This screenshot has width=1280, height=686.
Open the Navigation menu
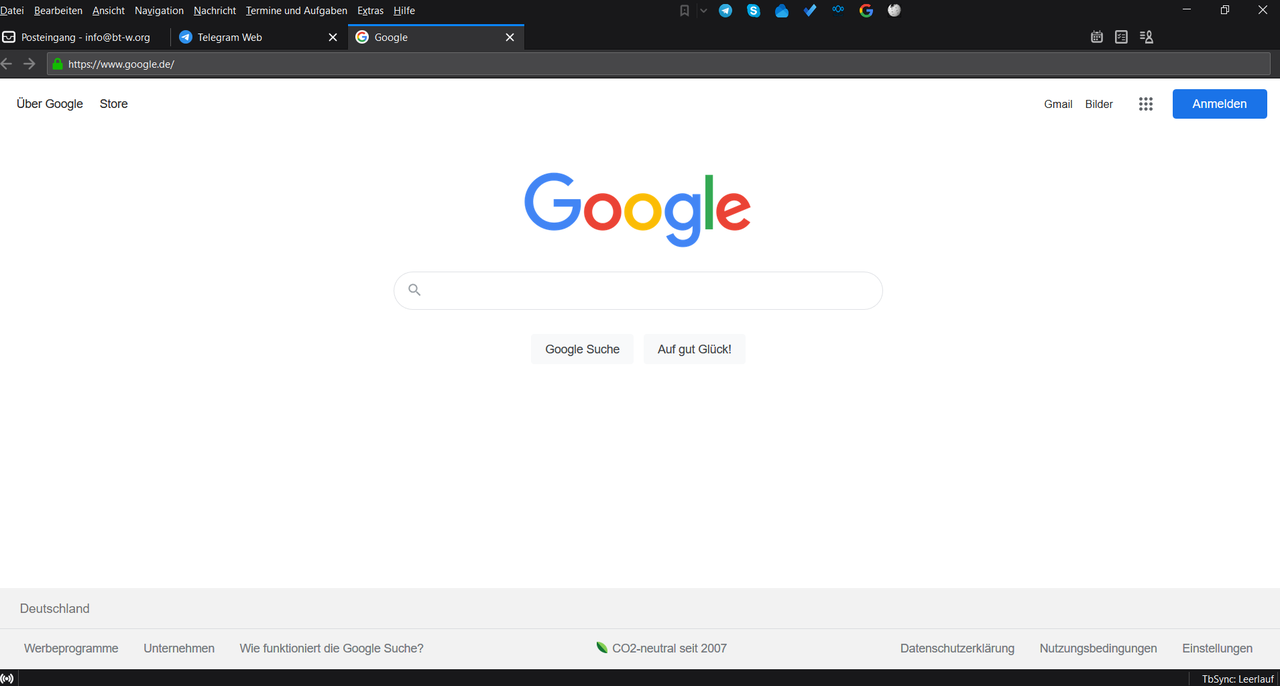[159, 11]
